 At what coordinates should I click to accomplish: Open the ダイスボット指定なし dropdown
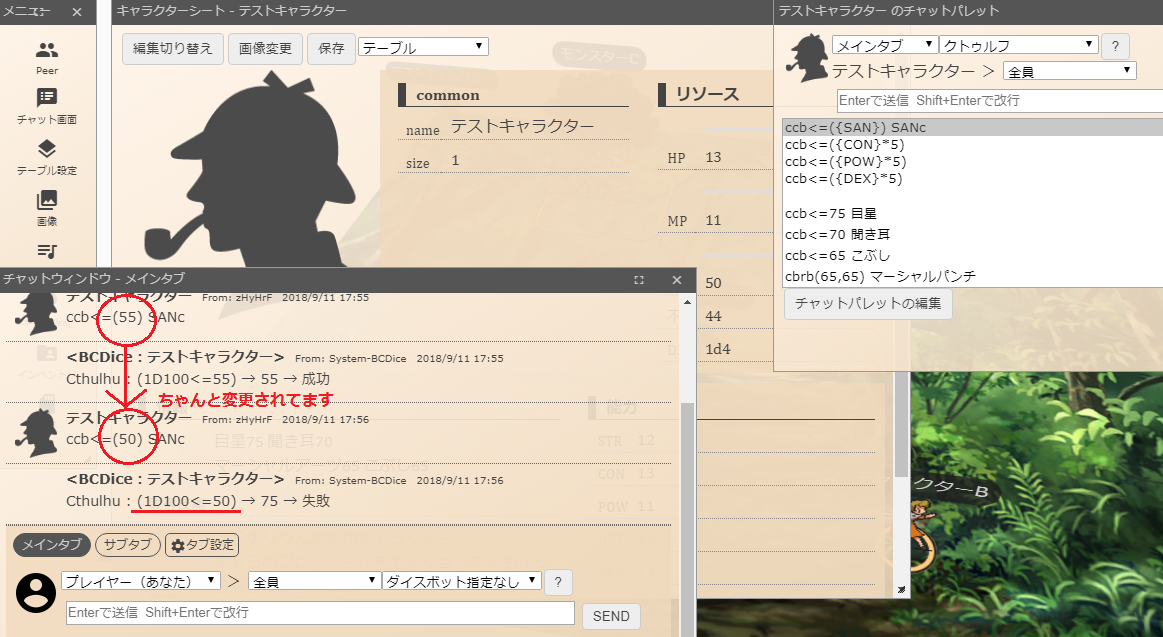click(461, 581)
